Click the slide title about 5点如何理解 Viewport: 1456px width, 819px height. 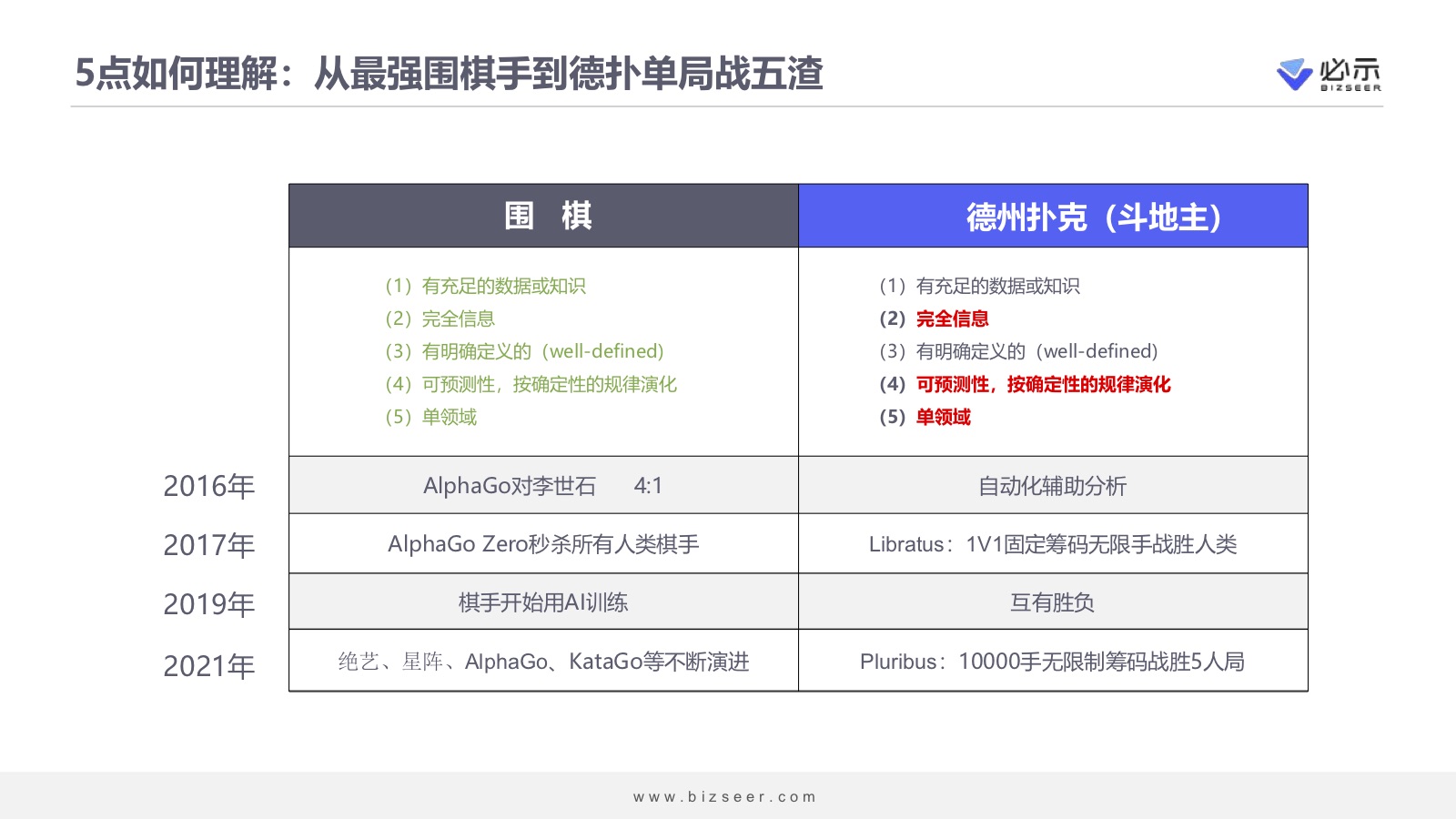pyautogui.click(x=449, y=74)
